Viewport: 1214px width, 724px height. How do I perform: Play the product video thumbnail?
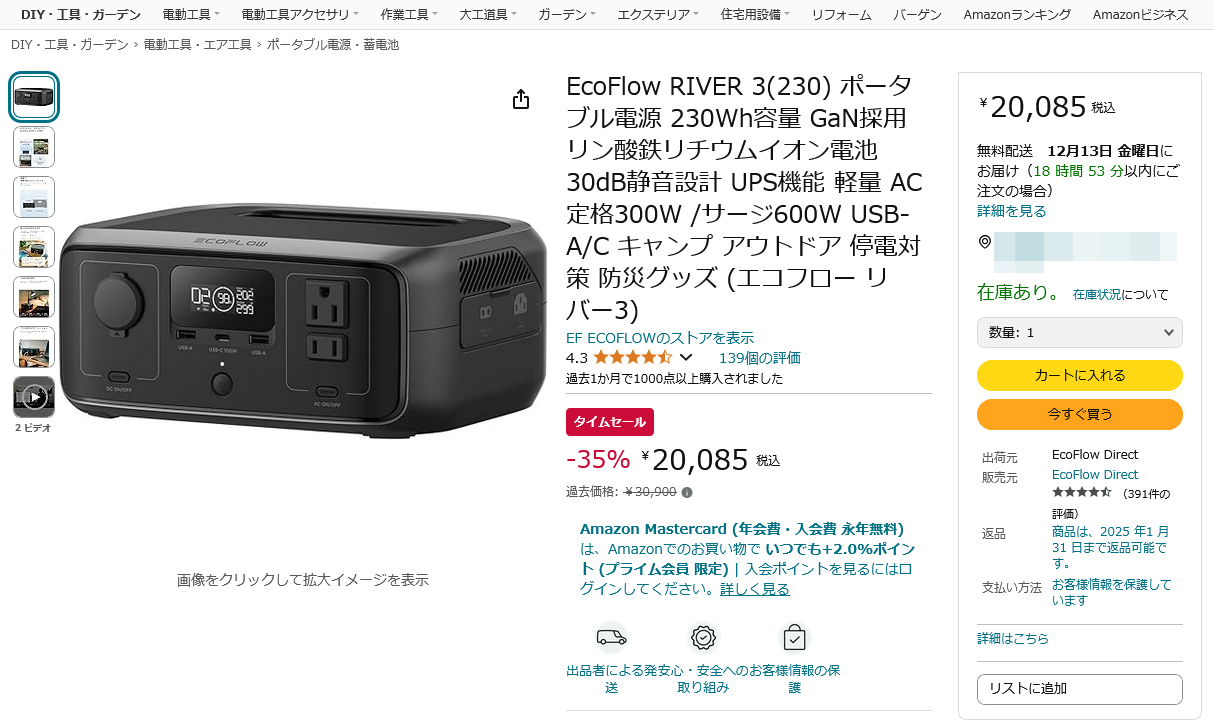click(34, 397)
